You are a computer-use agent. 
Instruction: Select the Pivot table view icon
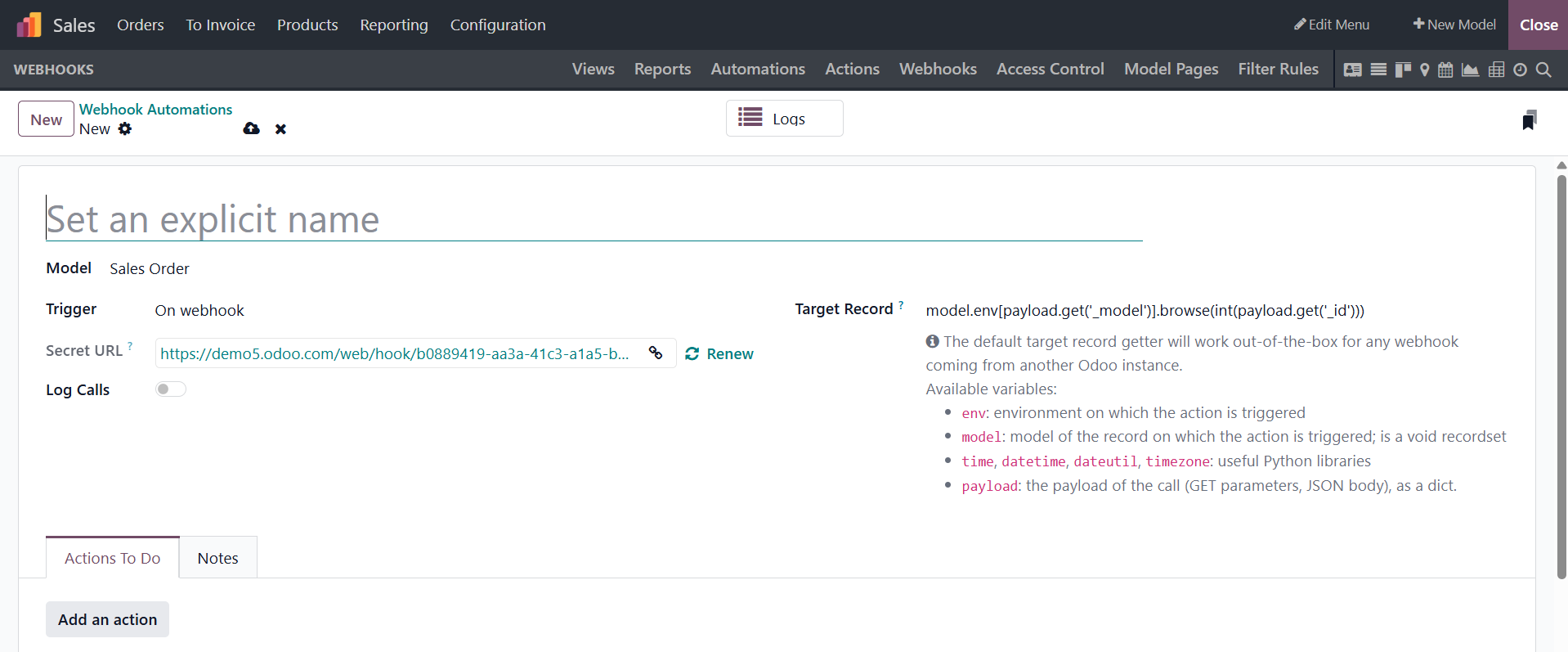pyautogui.click(x=1496, y=70)
